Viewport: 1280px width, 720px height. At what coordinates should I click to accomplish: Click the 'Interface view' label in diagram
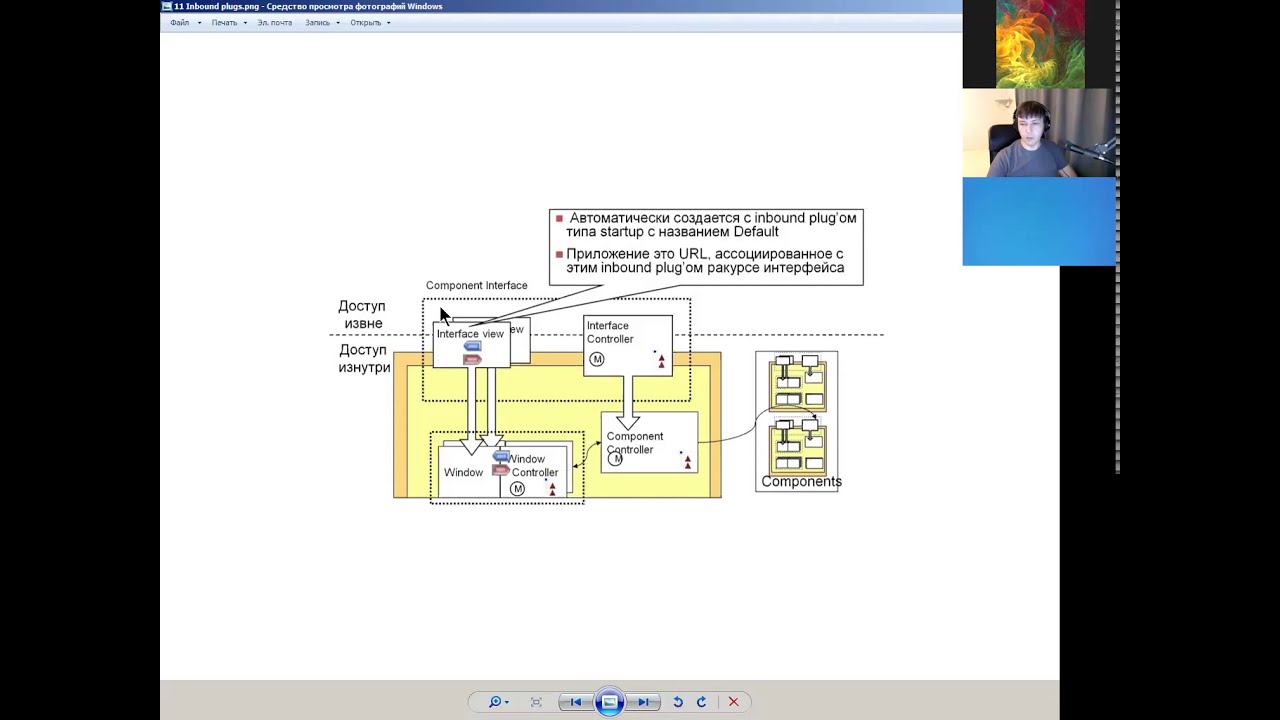[x=470, y=333]
